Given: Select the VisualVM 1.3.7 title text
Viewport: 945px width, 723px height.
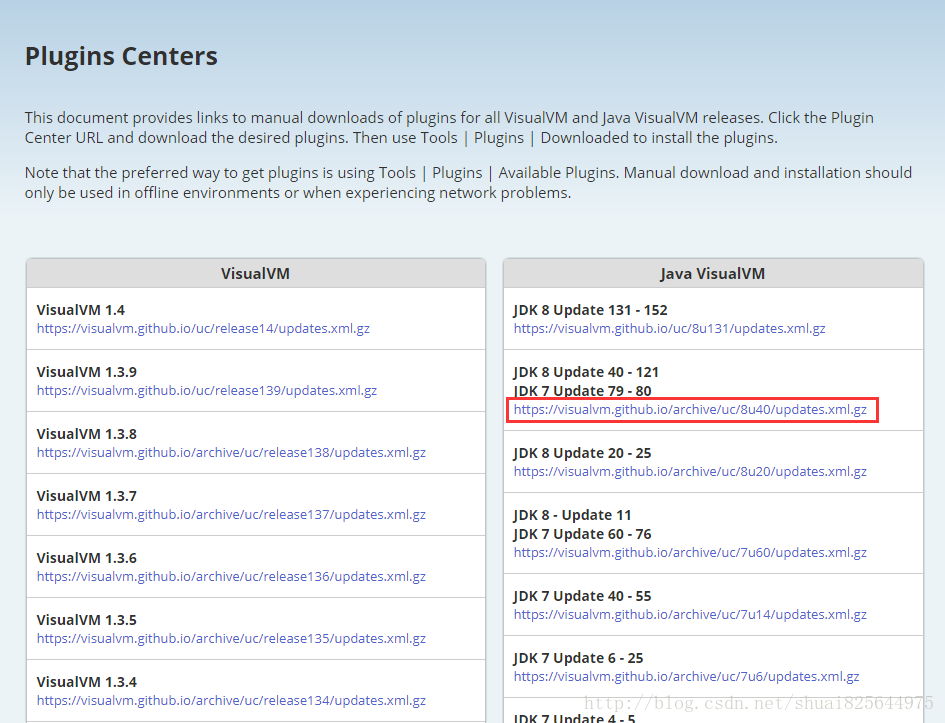Looking at the screenshot, I should [87, 496].
